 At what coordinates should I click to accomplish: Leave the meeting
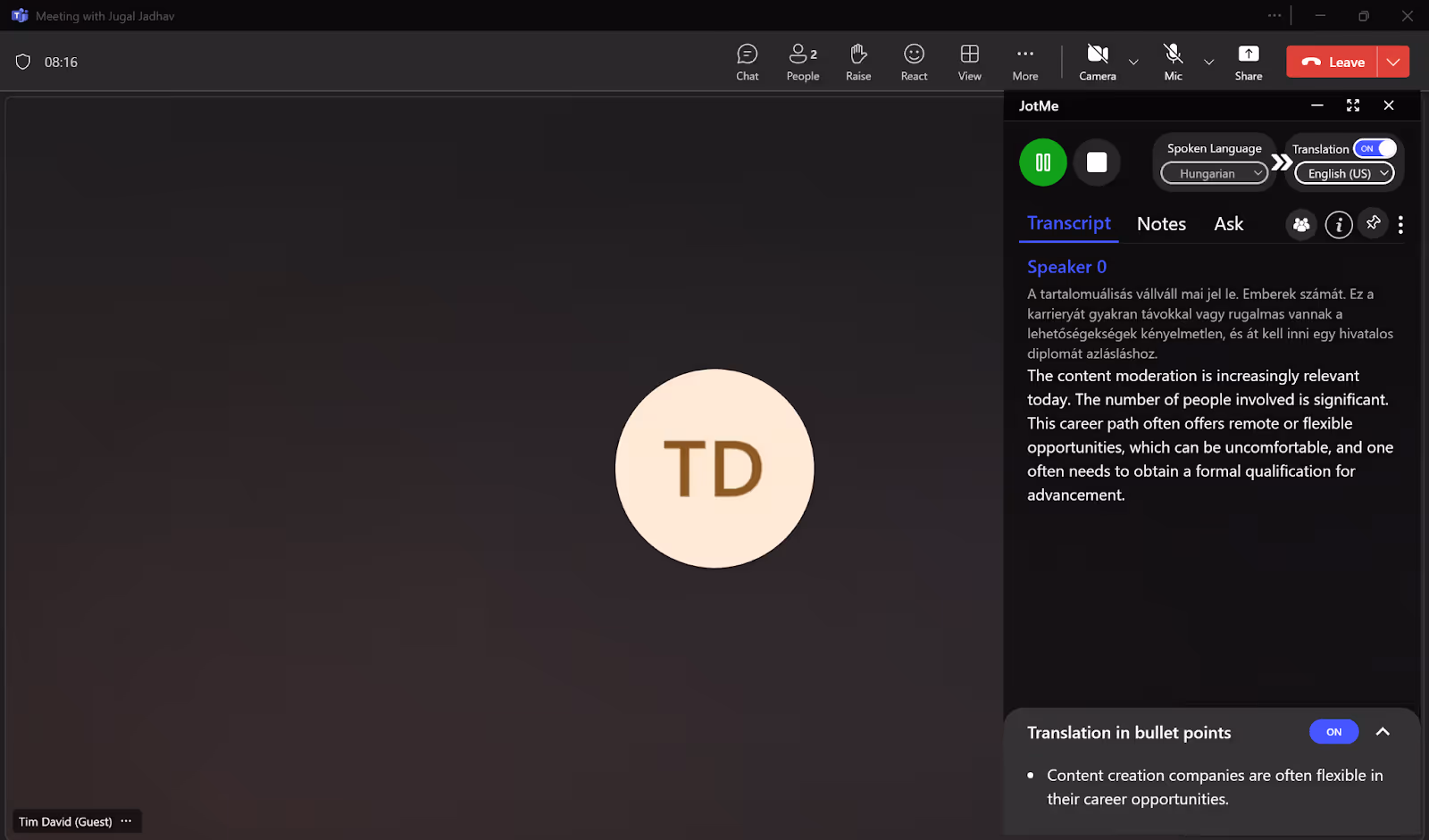click(1332, 62)
